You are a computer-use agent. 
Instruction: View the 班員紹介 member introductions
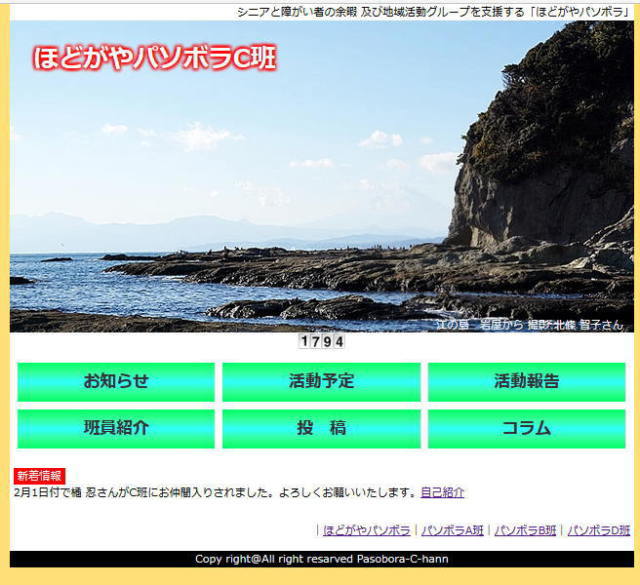tap(116, 428)
